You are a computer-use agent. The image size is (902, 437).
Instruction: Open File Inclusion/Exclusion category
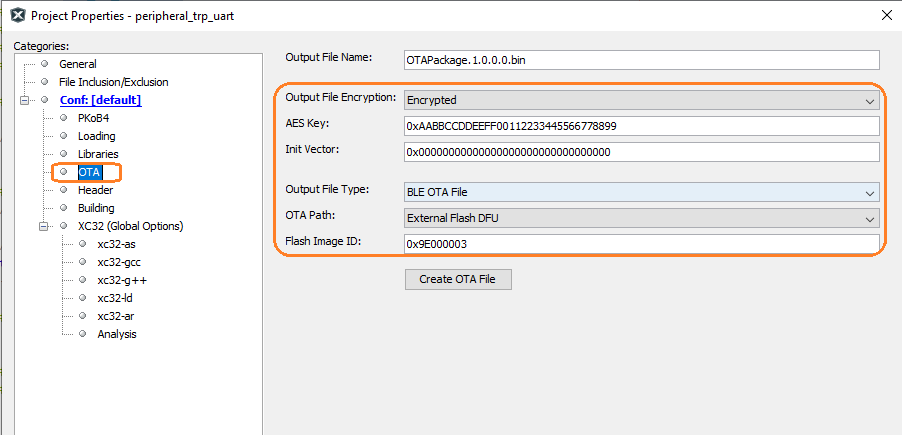pos(114,82)
